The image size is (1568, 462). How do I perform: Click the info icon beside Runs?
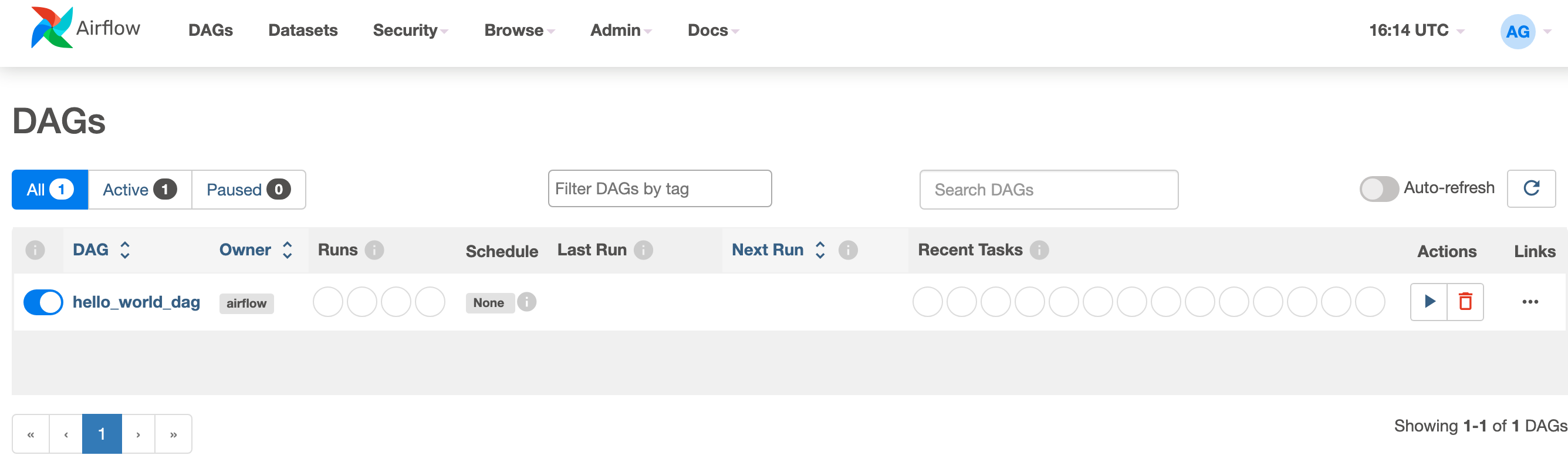374,250
